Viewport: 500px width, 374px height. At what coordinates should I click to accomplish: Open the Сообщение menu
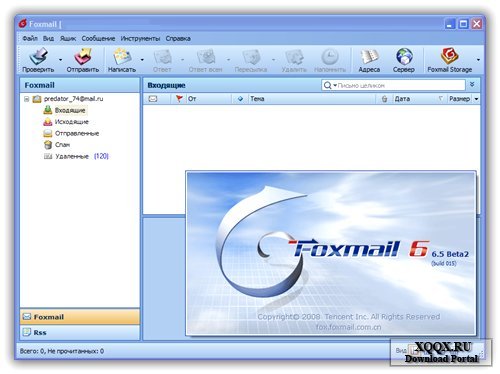98,38
